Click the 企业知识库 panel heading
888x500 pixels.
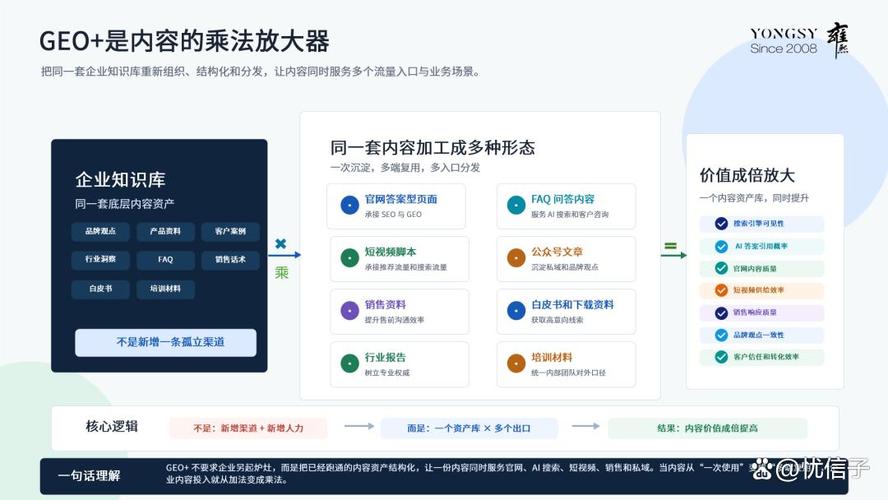click(120, 180)
